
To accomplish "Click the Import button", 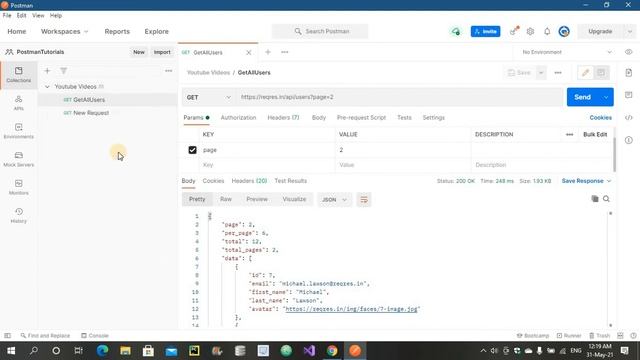I will 162,52.
